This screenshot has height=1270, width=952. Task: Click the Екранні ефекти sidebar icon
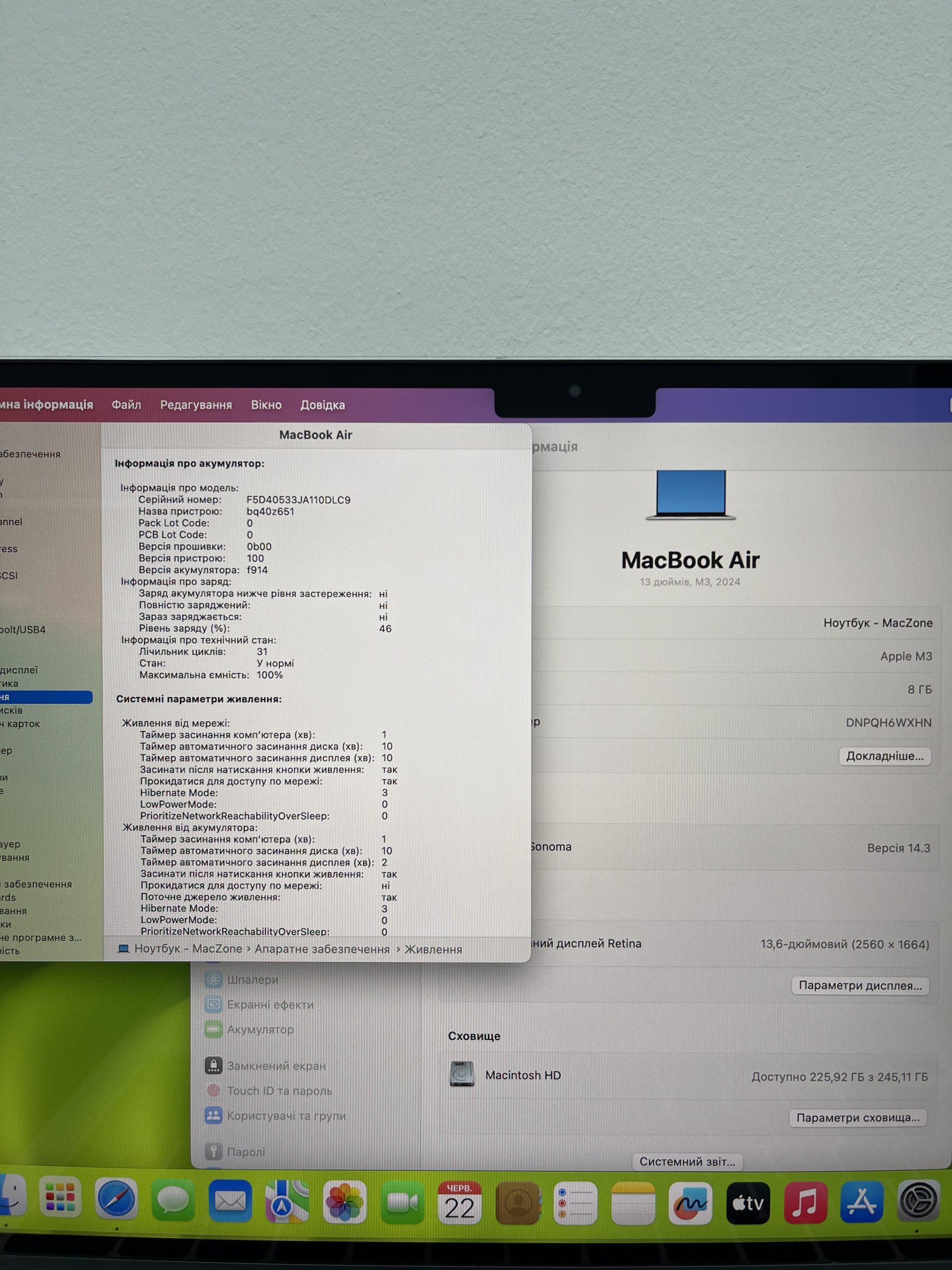(214, 1004)
